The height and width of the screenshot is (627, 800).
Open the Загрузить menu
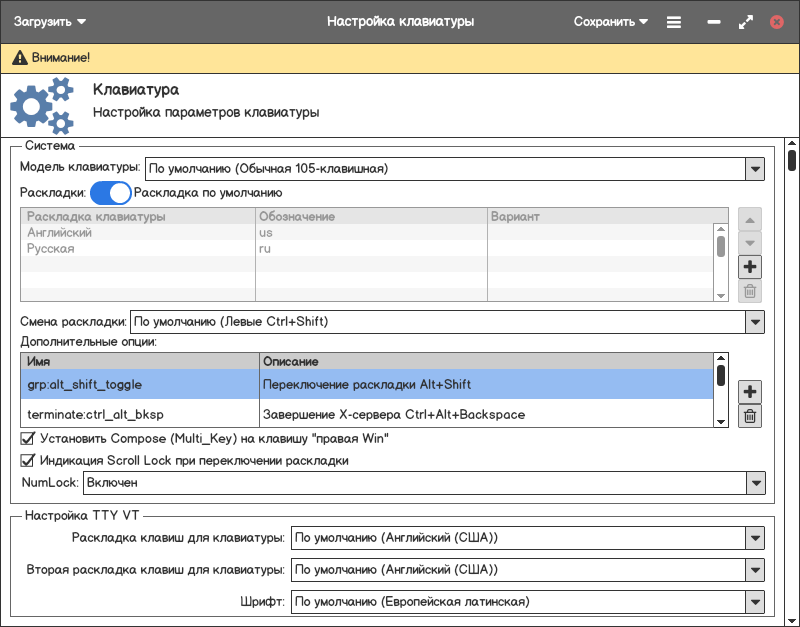coord(50,22)
